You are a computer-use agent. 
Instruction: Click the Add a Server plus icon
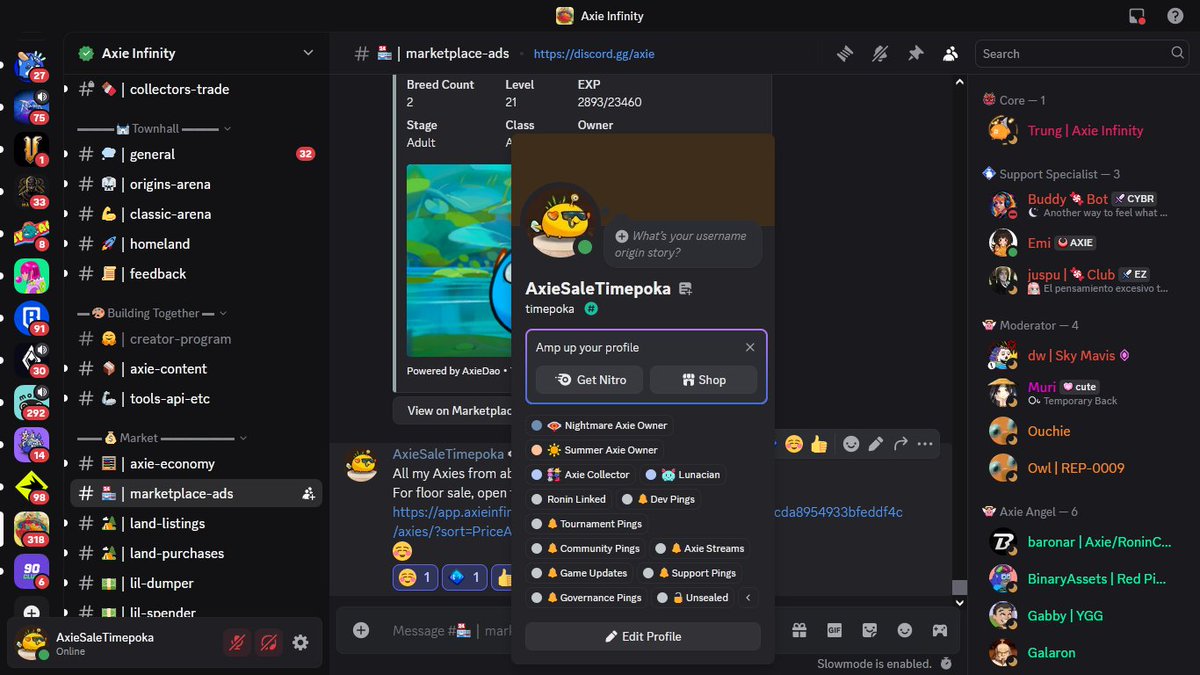coord(32,612)
